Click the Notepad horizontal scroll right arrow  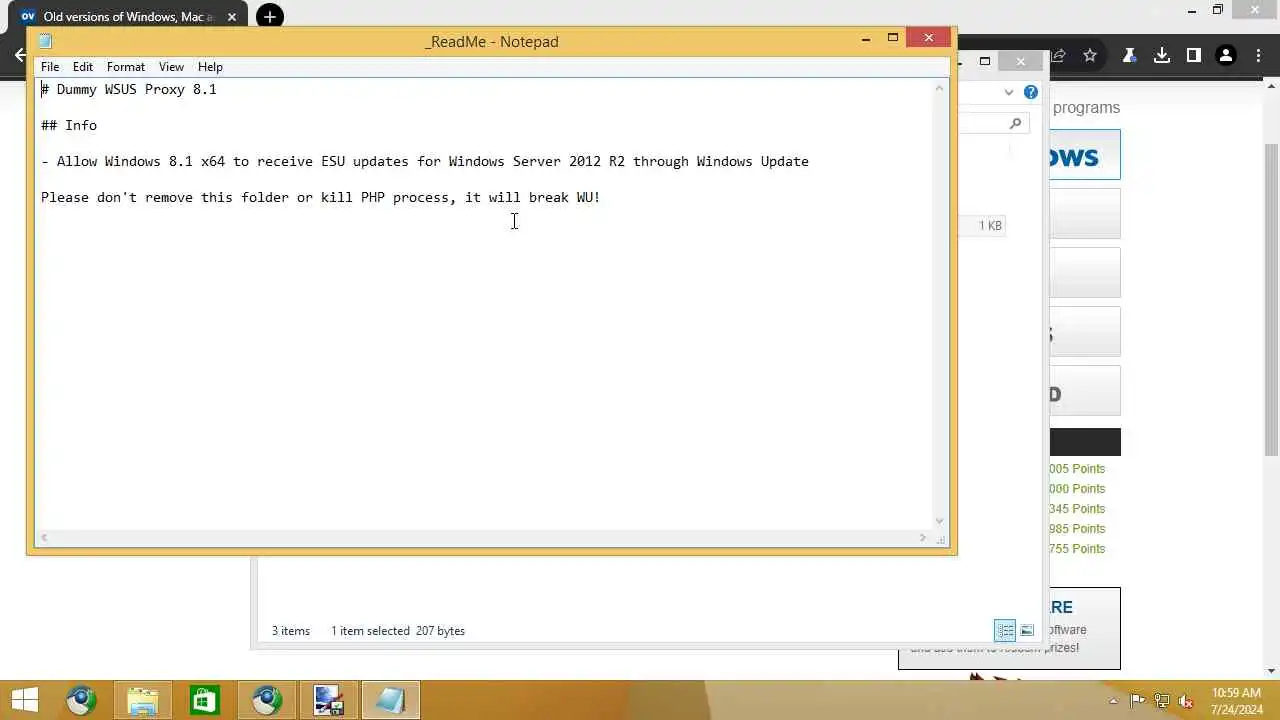pyautogui.click(x=923, y=538)
